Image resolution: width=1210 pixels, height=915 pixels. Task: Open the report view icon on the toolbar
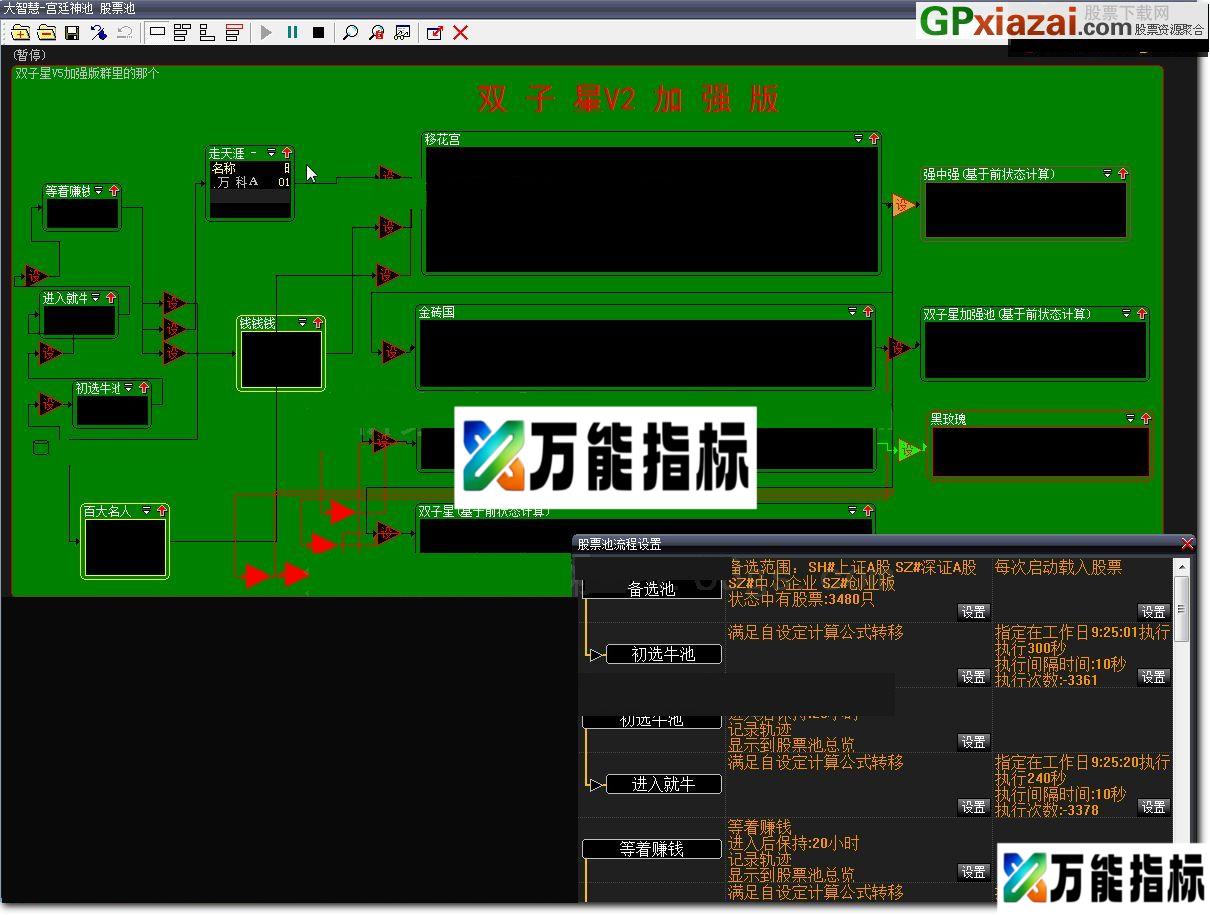coord(401,33)
